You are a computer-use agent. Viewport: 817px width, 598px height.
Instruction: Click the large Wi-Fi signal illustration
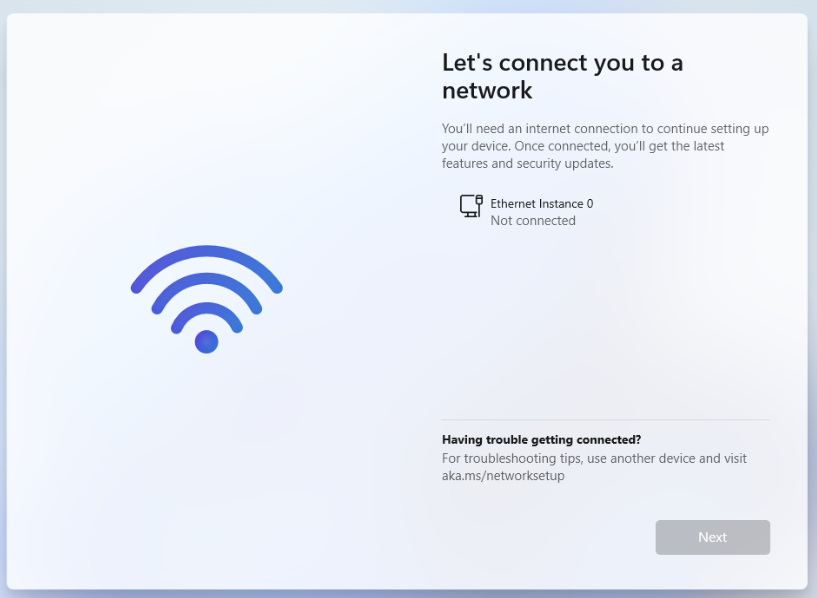[x=207, y=299]
